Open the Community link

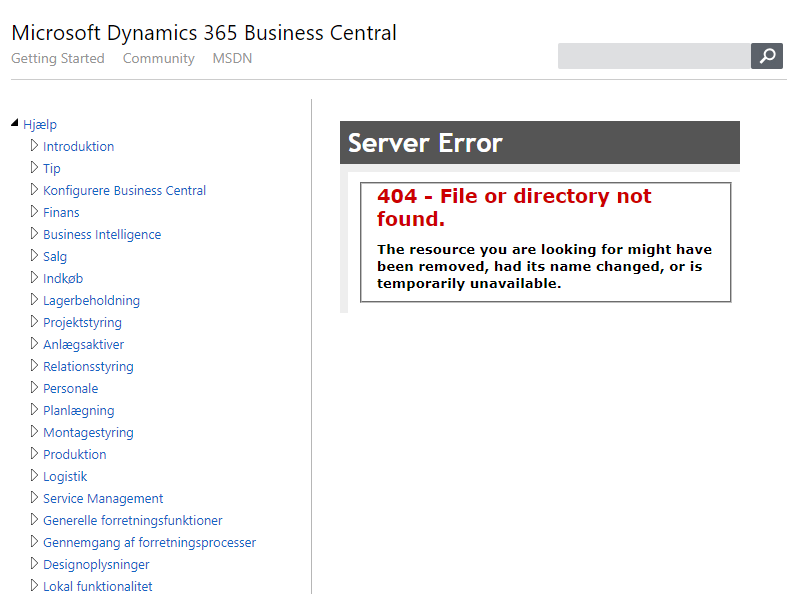[159, 58]
